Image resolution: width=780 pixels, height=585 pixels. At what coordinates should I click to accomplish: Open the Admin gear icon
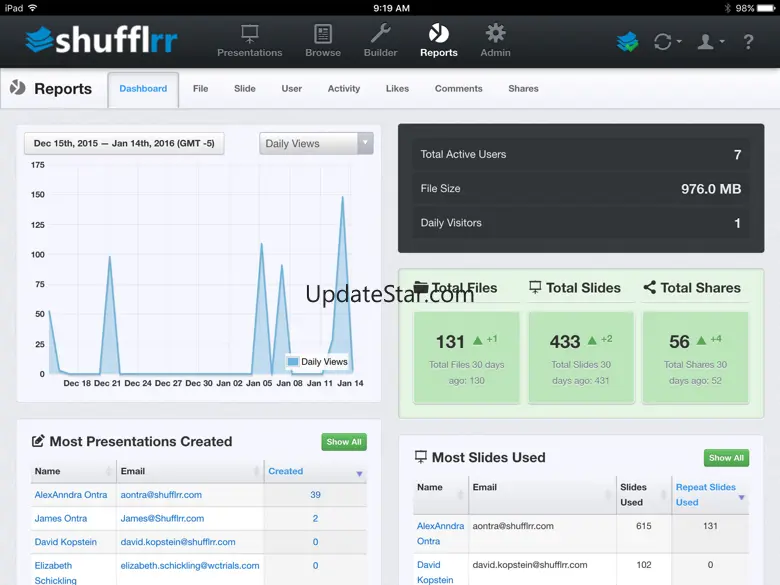495,35
